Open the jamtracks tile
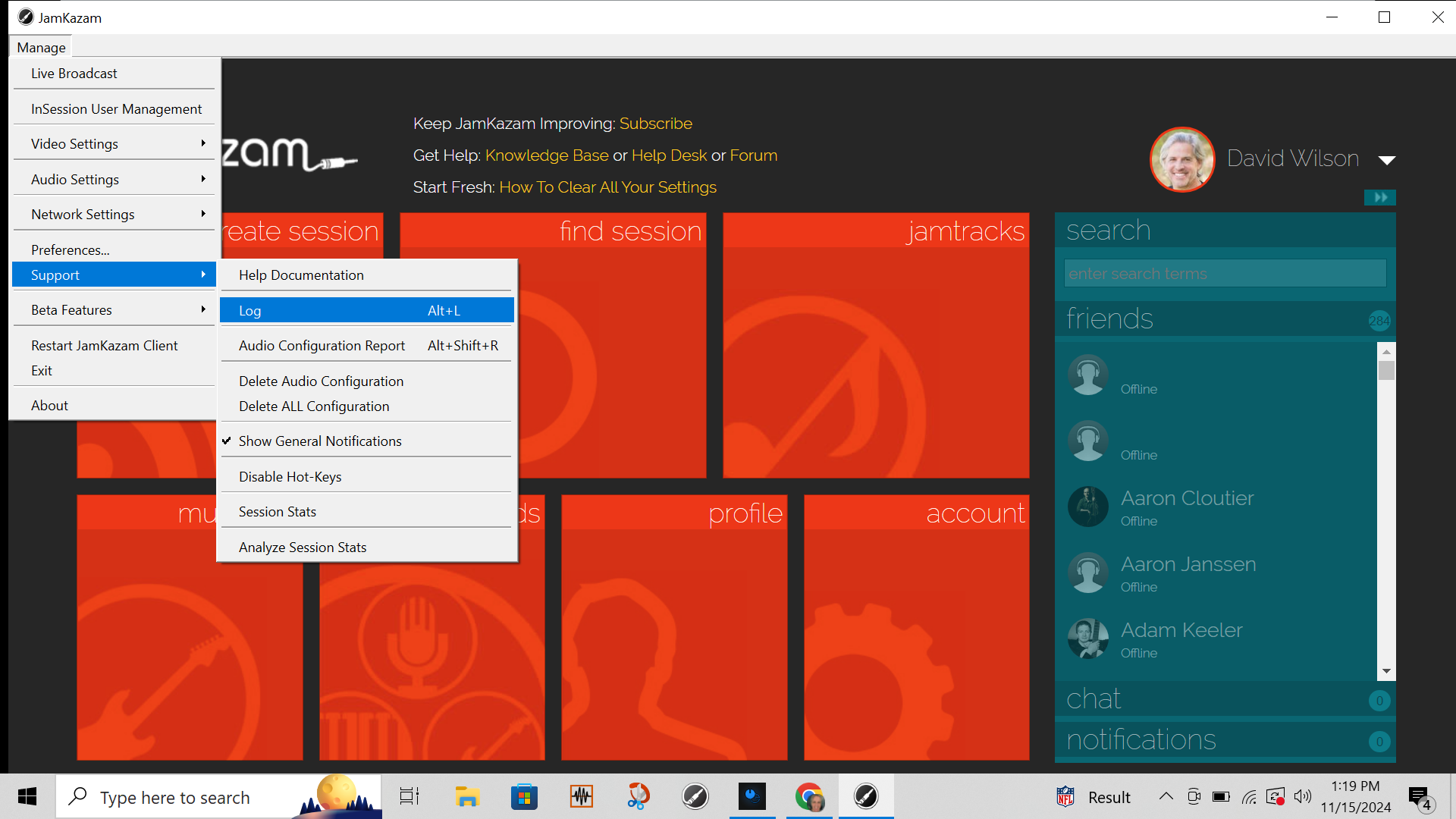 click(876, 345)
